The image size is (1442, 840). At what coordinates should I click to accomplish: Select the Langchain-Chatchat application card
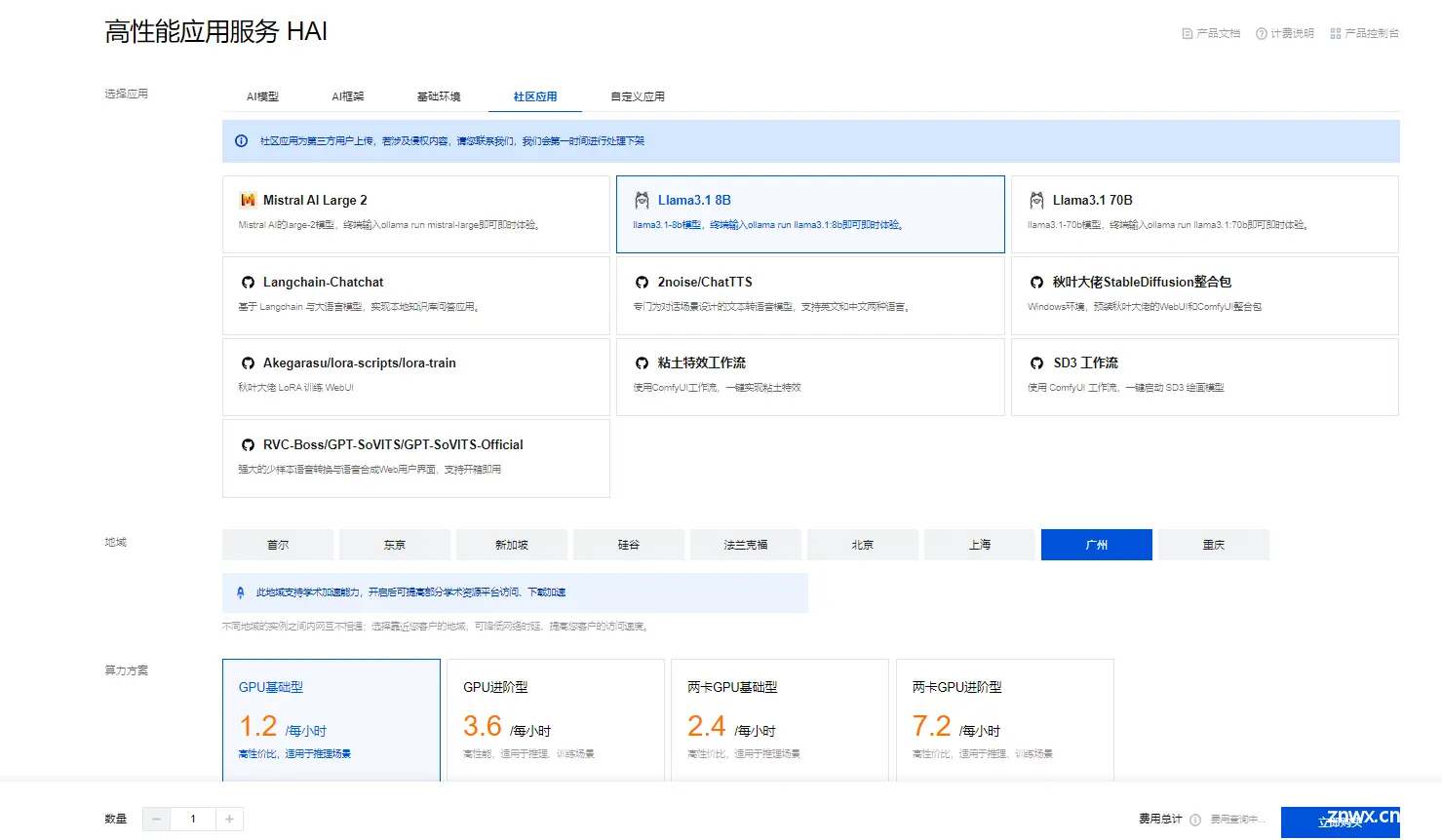(416, 295)
